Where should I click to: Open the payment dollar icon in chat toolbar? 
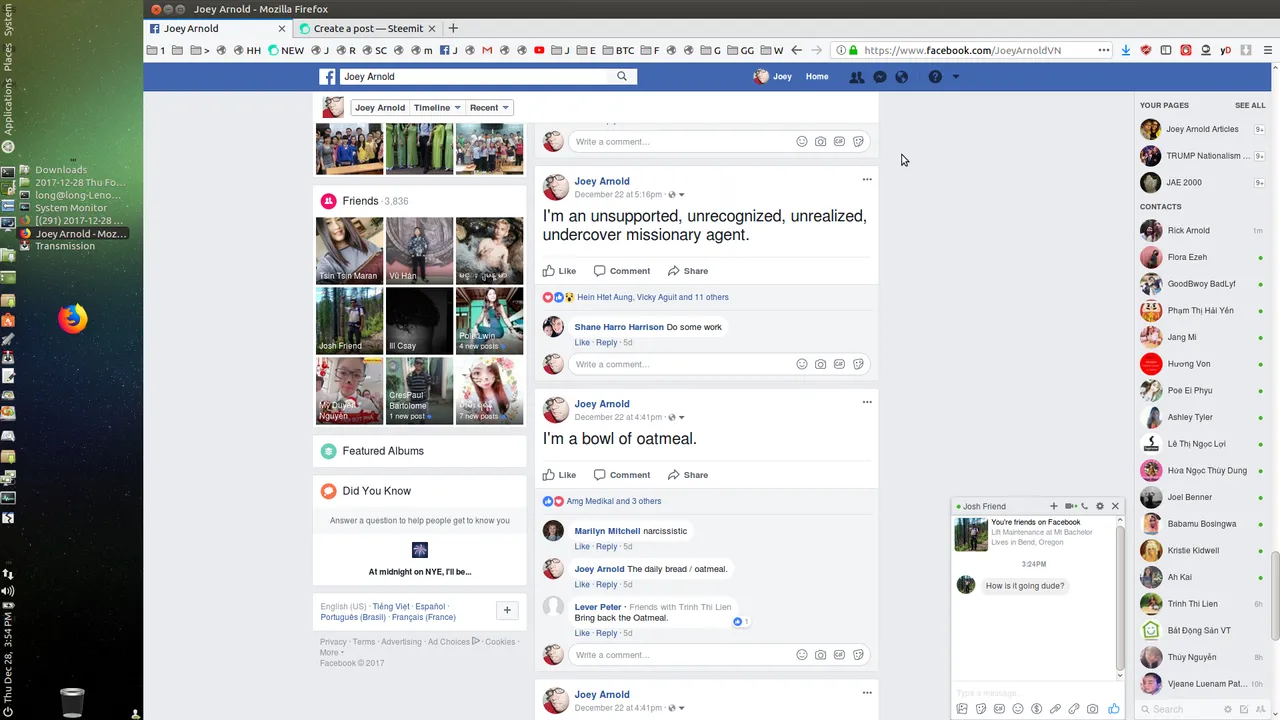[x=1036, y=709]
